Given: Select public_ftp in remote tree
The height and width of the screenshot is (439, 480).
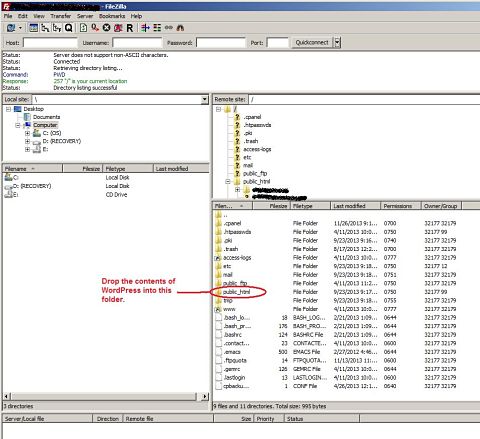Looking at the screenshot, I should click(x=255, y=173).
